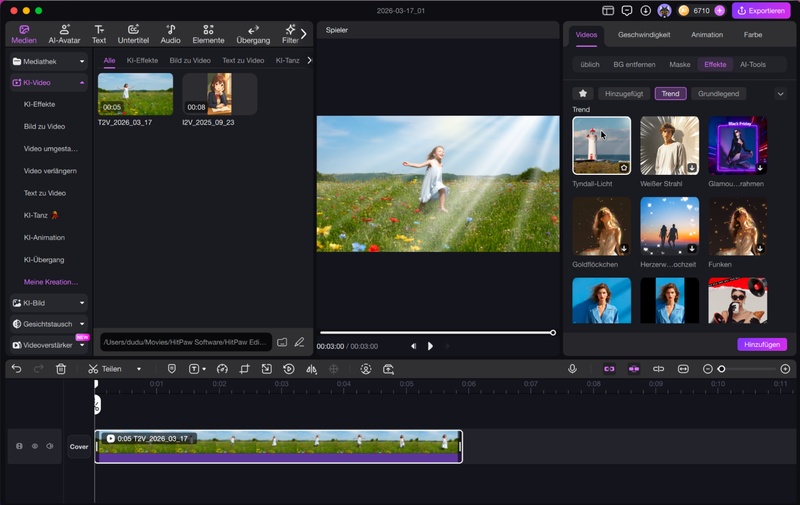This screenshot has height=505, width=800.
Task: Open text tool dropdown in timeline toolbar
Action: coord(204,369)
